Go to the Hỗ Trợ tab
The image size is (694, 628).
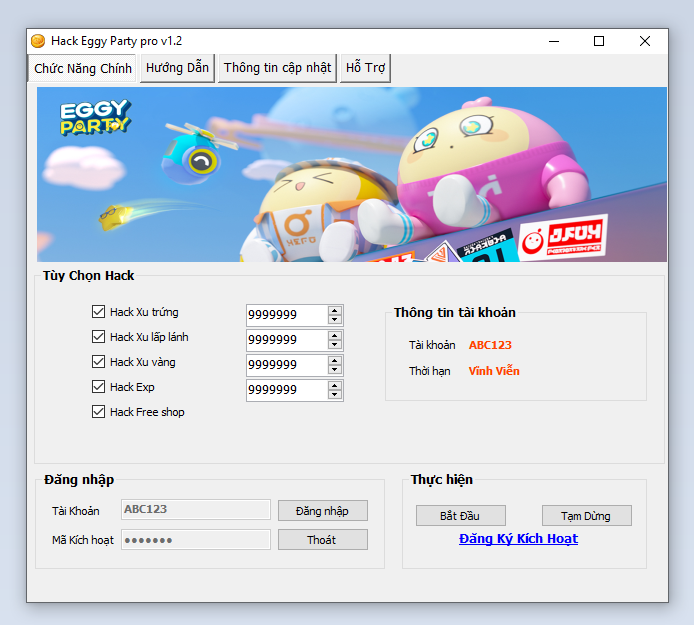click(365, 68)
